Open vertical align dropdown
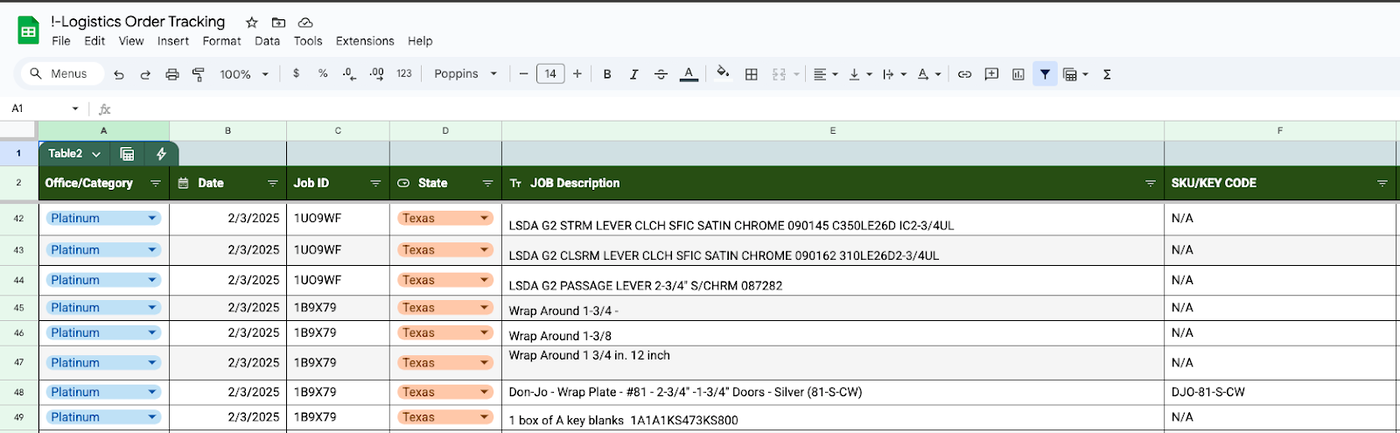 tap(859, 74)
